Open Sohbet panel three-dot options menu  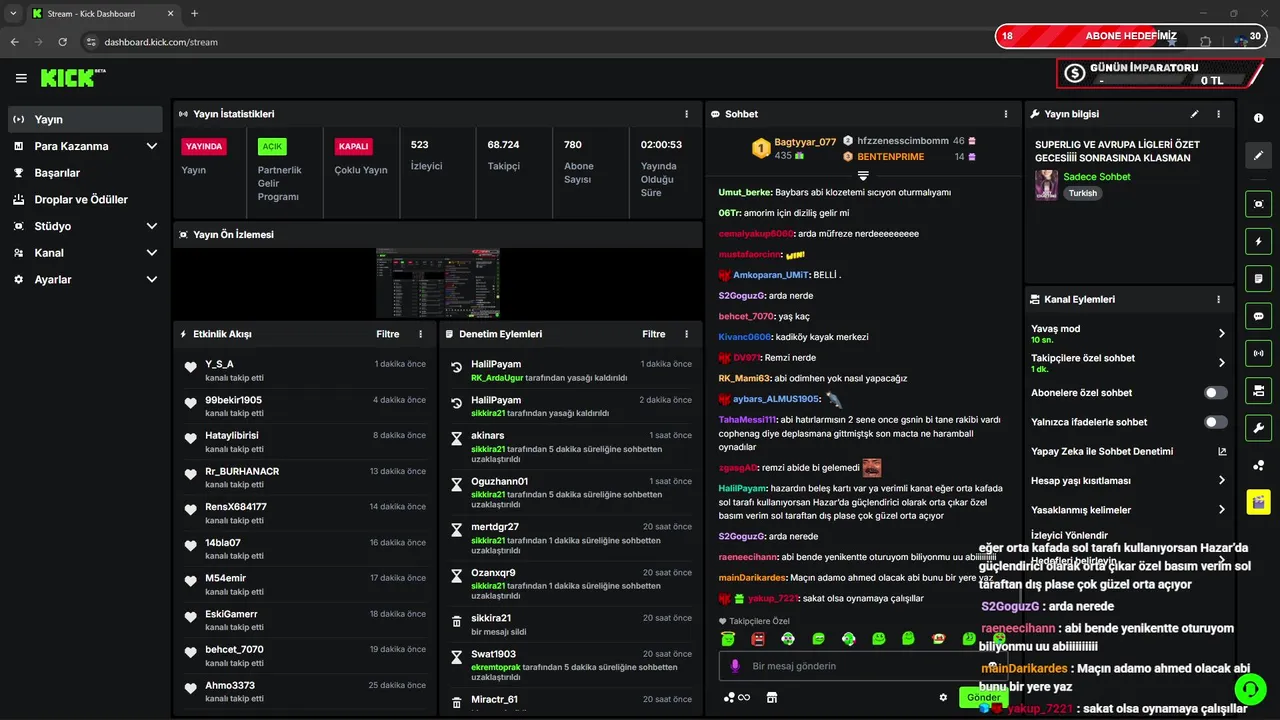coord(1007,114)
